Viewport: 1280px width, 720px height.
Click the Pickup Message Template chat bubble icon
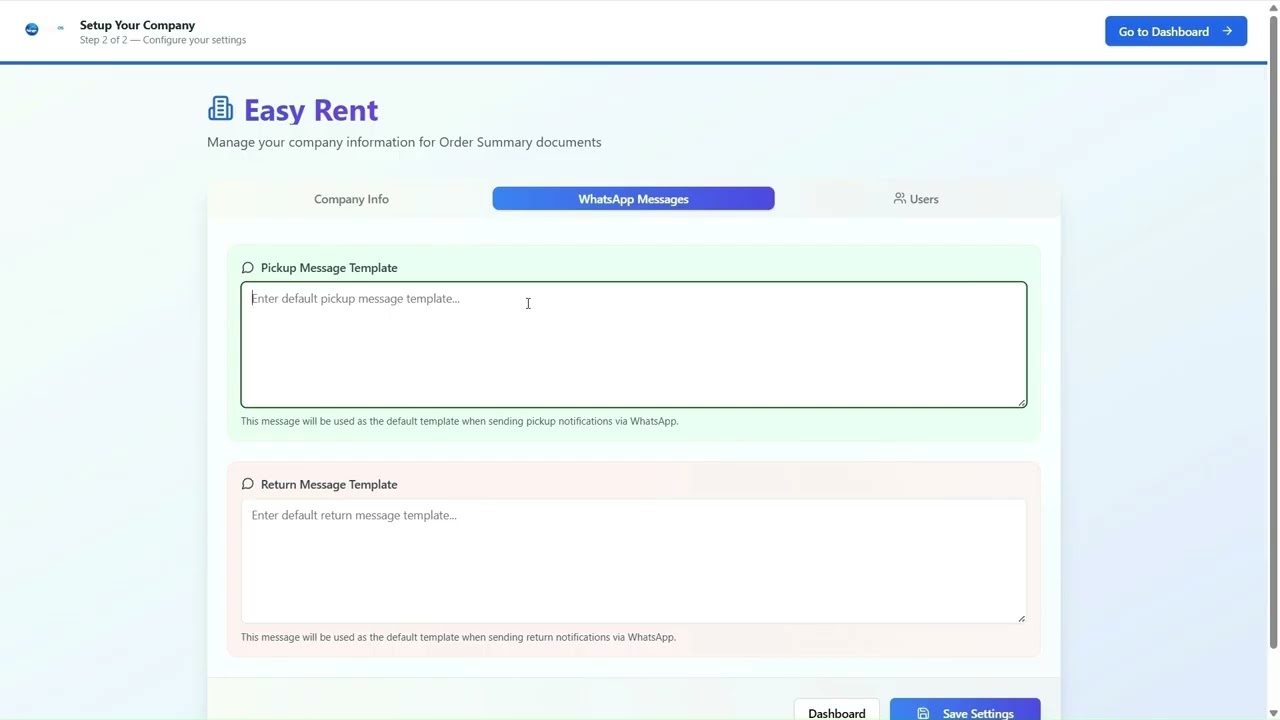247,268
